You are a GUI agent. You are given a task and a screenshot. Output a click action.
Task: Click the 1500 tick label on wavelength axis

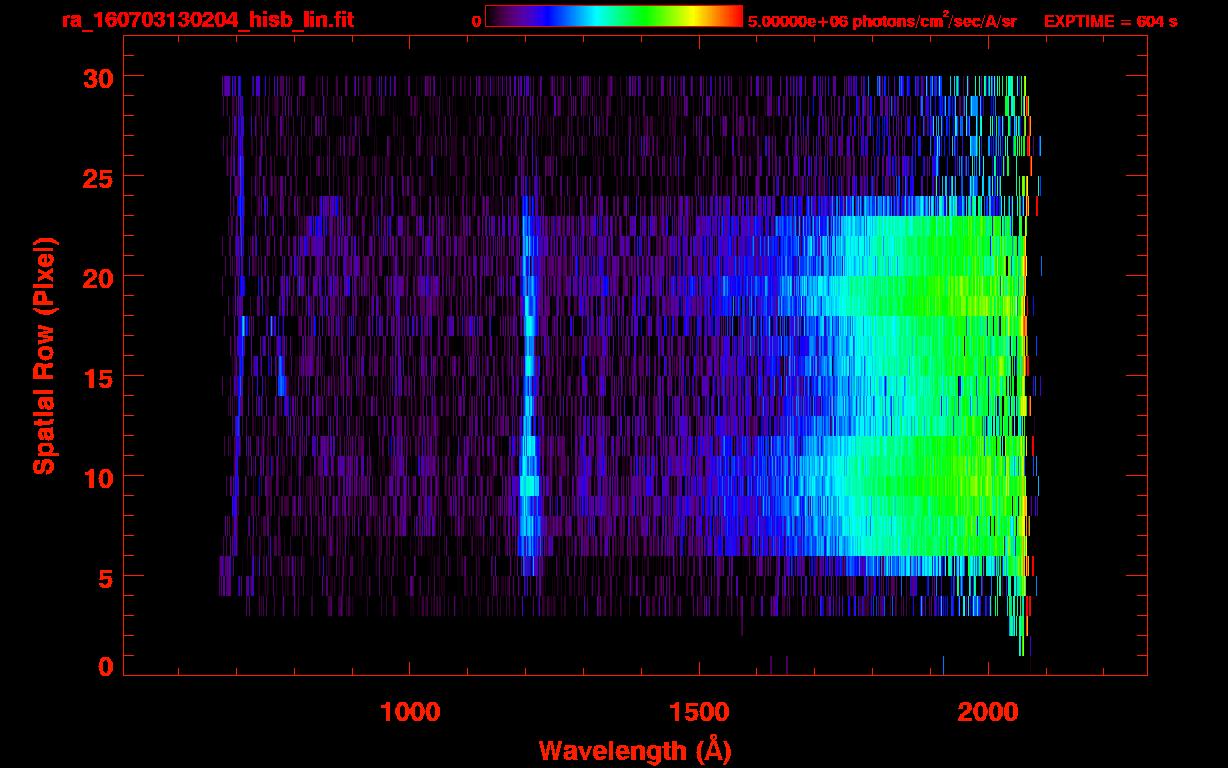tap(699, 712)
